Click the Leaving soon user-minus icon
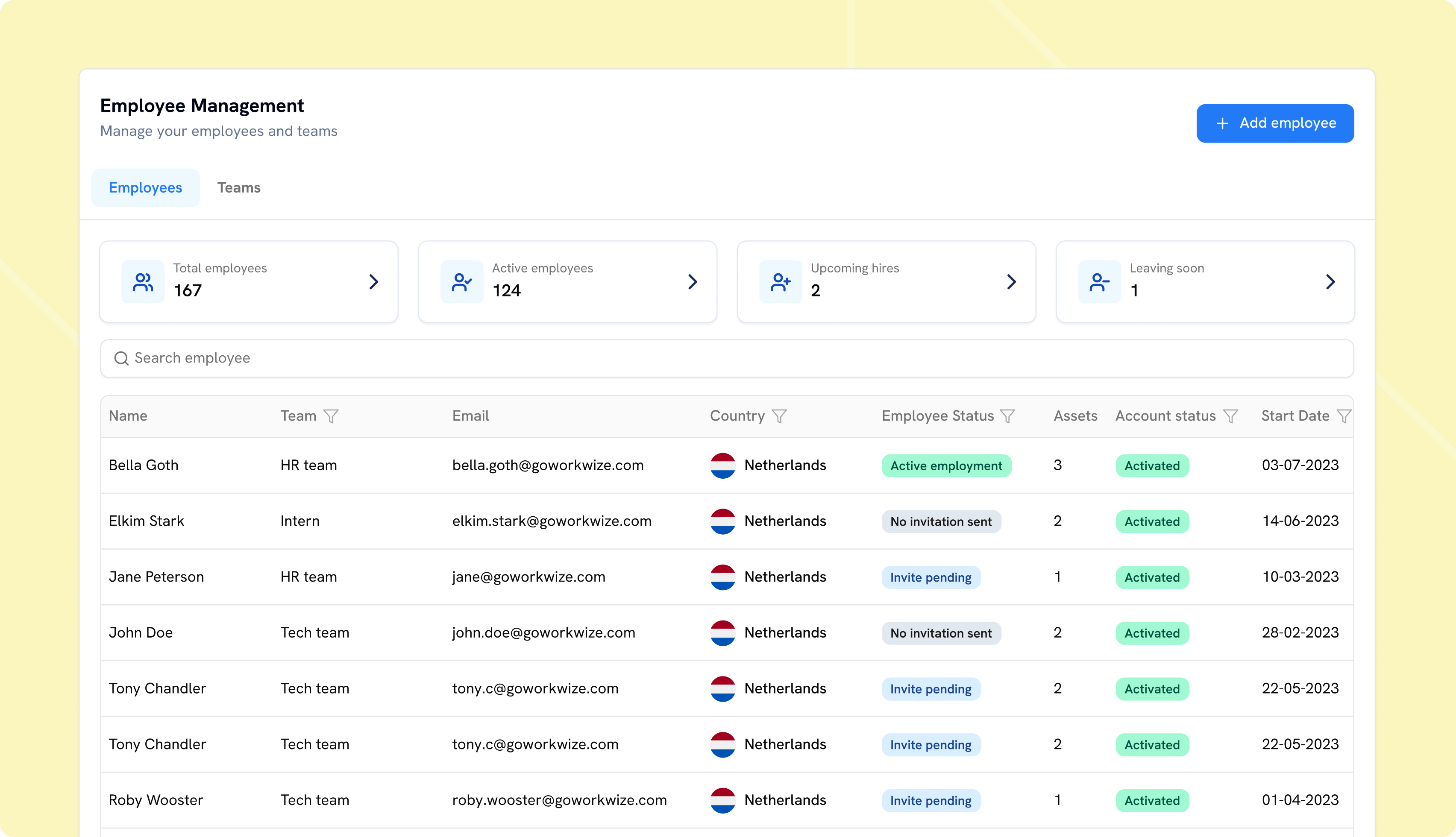The width and height of the screenshot is (1456, 837). [x=1099, y=282]
